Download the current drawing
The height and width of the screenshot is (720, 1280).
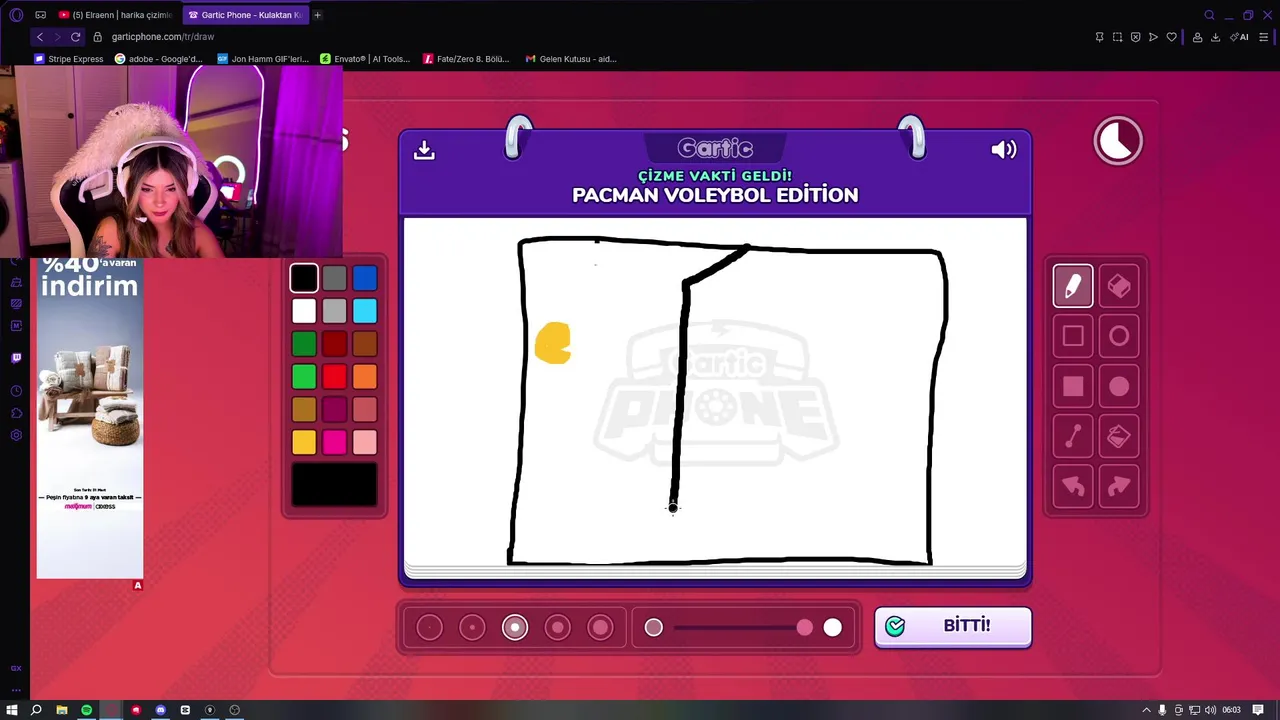[424, 149]
